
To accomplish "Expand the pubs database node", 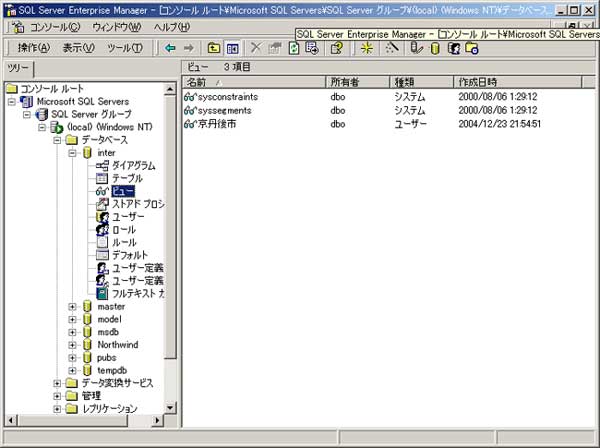I will pos(72,358).
